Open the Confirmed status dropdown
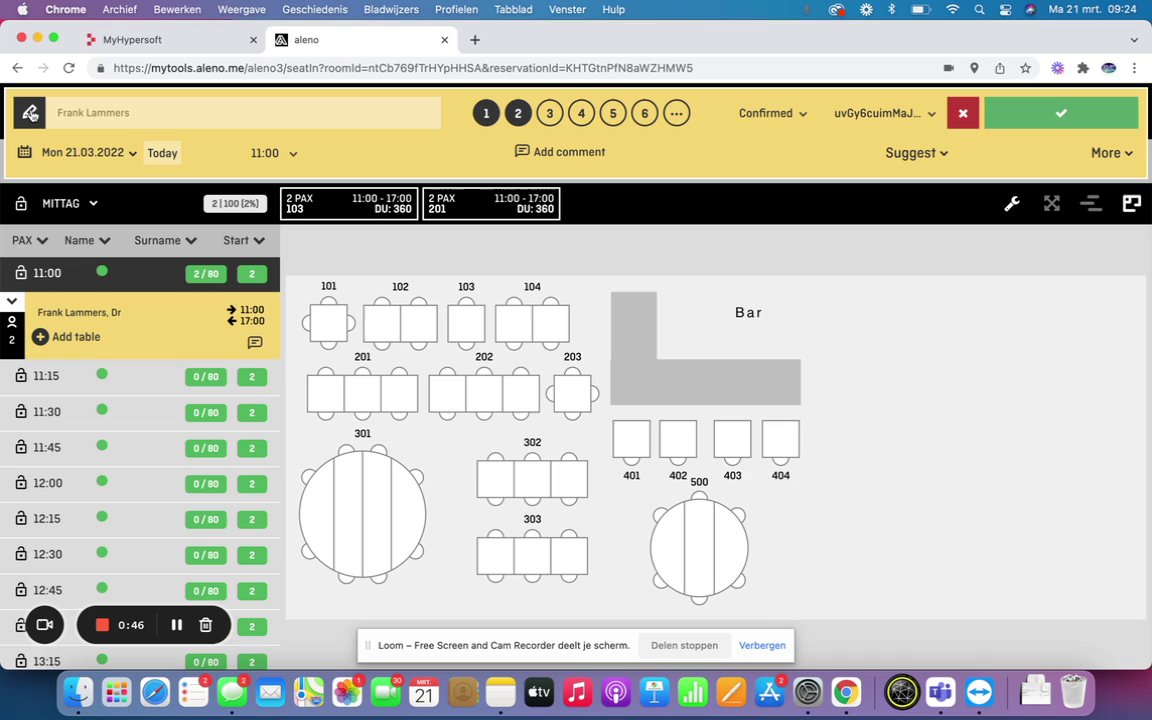Viewport: 1152px width, 720px height. pos(773,113)
